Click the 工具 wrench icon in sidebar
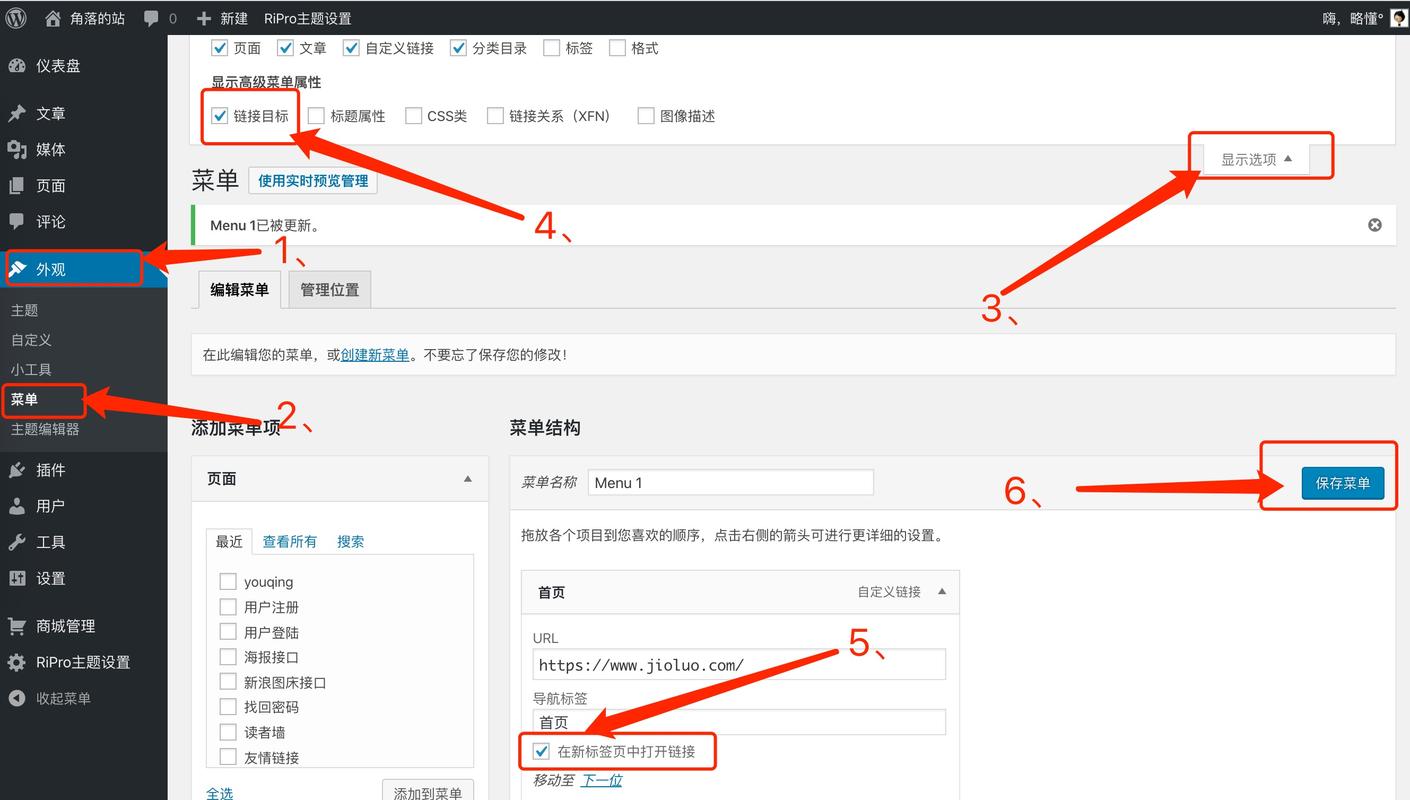1410x800 pixels. tap(17, 542)
